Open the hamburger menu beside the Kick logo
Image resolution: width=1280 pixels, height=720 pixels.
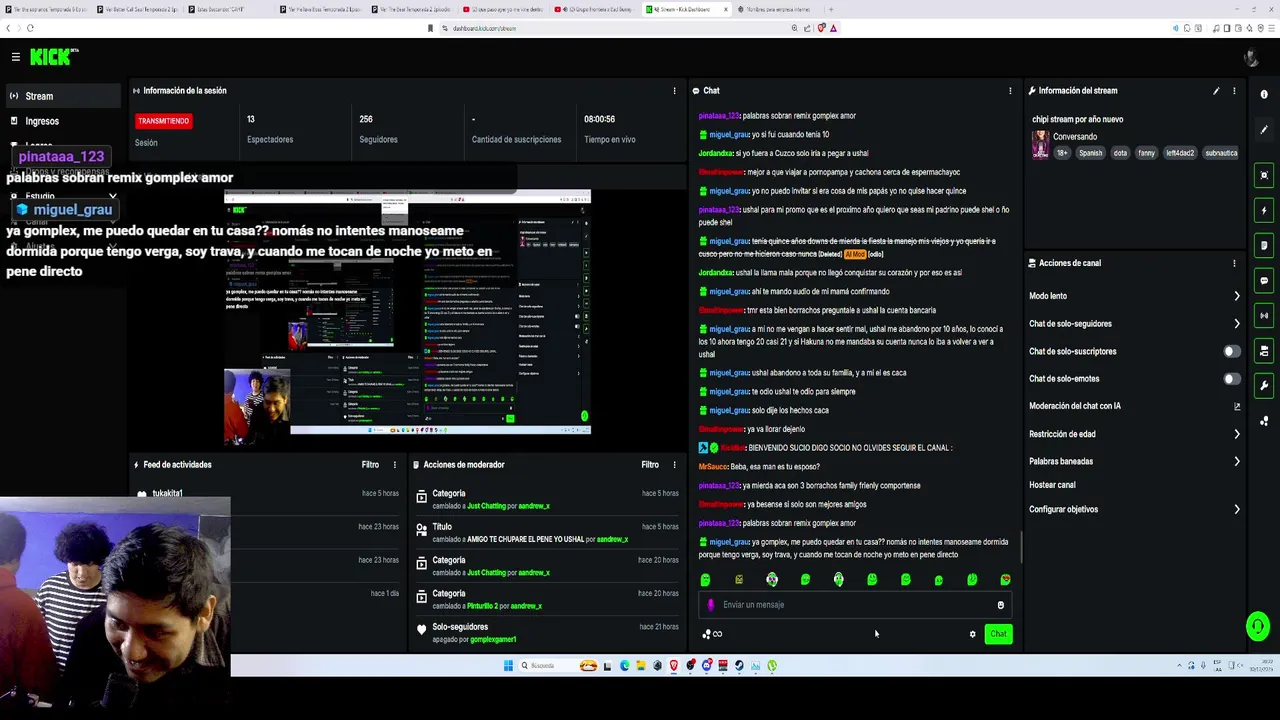[15, 57]
